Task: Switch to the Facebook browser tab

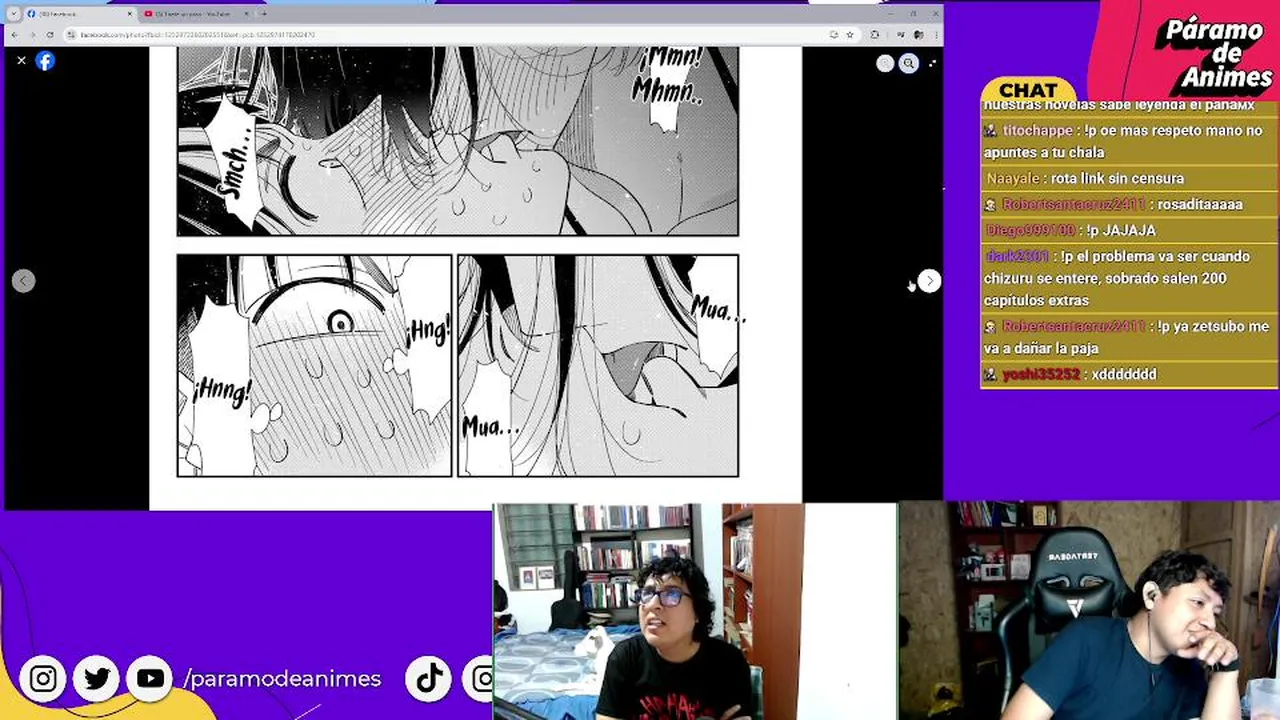Action: click(x=78, y=14)
